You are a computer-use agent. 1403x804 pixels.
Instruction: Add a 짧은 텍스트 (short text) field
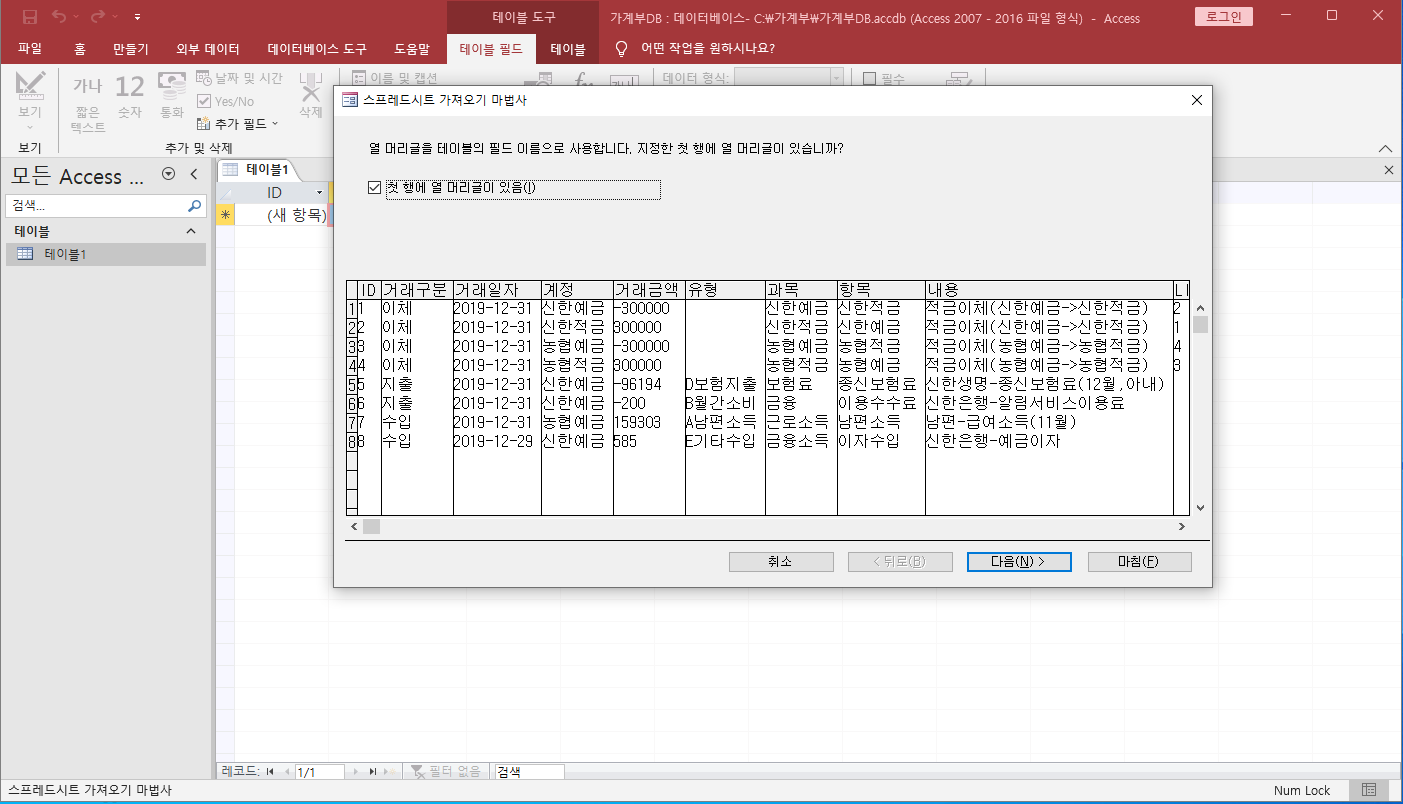click(88, 104)
